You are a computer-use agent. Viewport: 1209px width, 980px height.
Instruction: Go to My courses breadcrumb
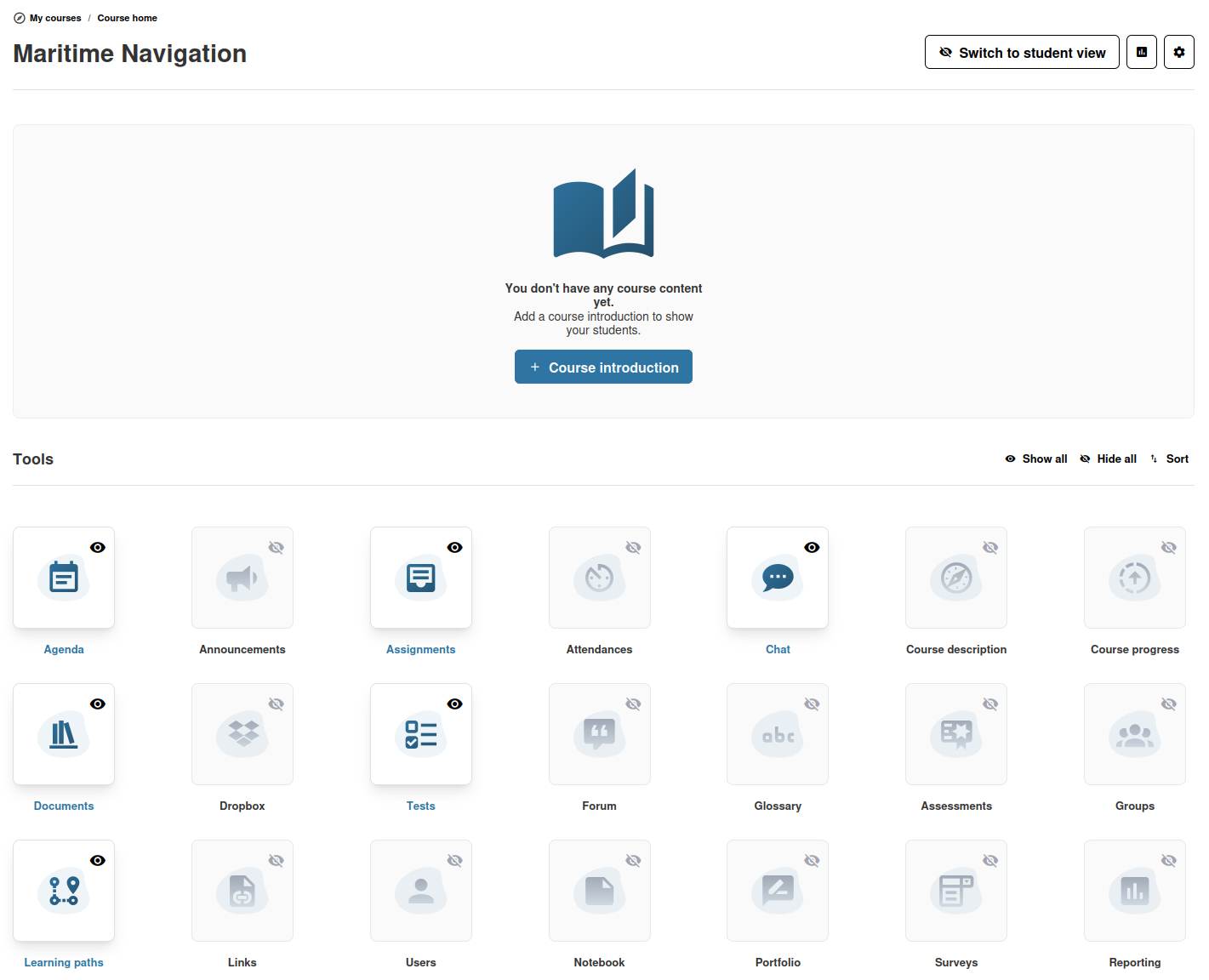[55, 18]
